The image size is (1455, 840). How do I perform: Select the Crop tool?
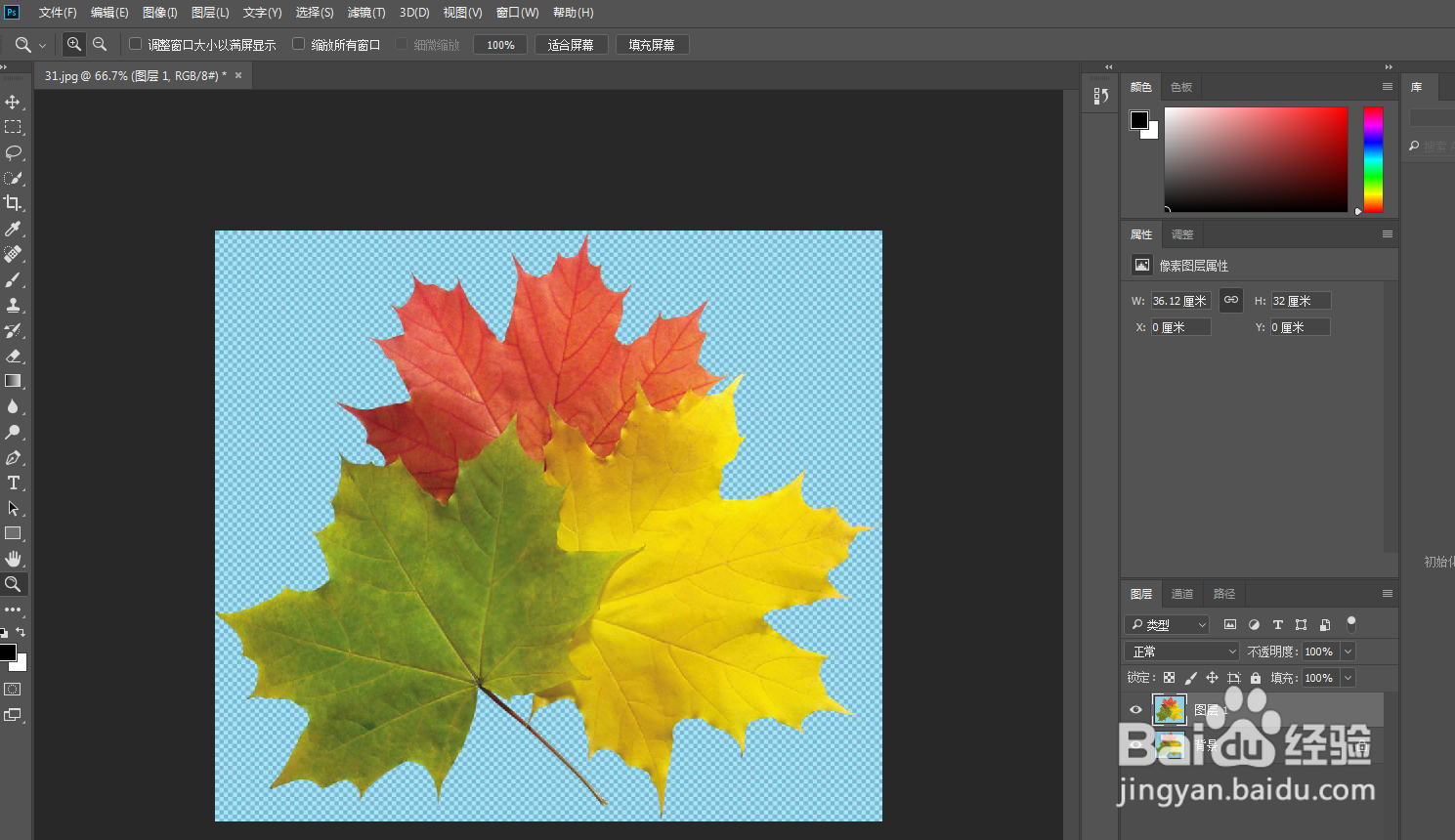[x=13, y=203]
